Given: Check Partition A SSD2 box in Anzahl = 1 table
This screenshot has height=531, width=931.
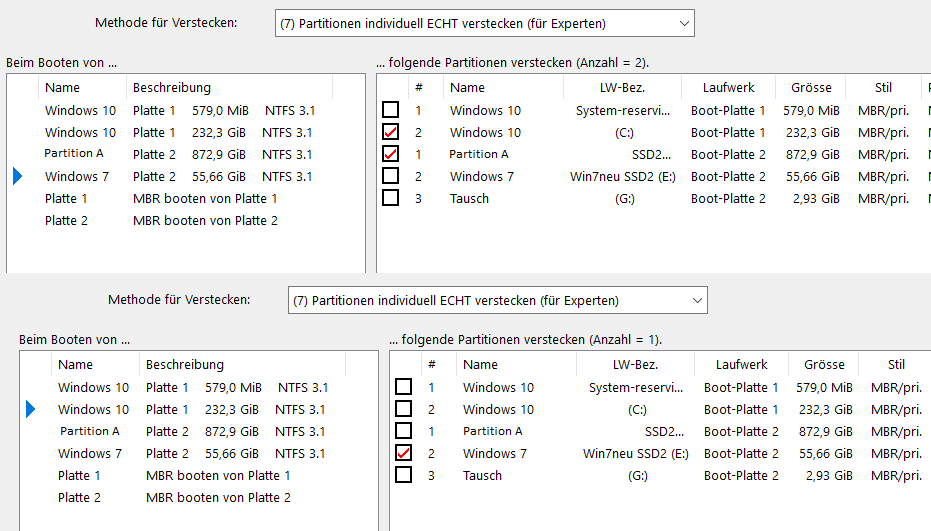Looking at the screenshot, I should point(404,431).
